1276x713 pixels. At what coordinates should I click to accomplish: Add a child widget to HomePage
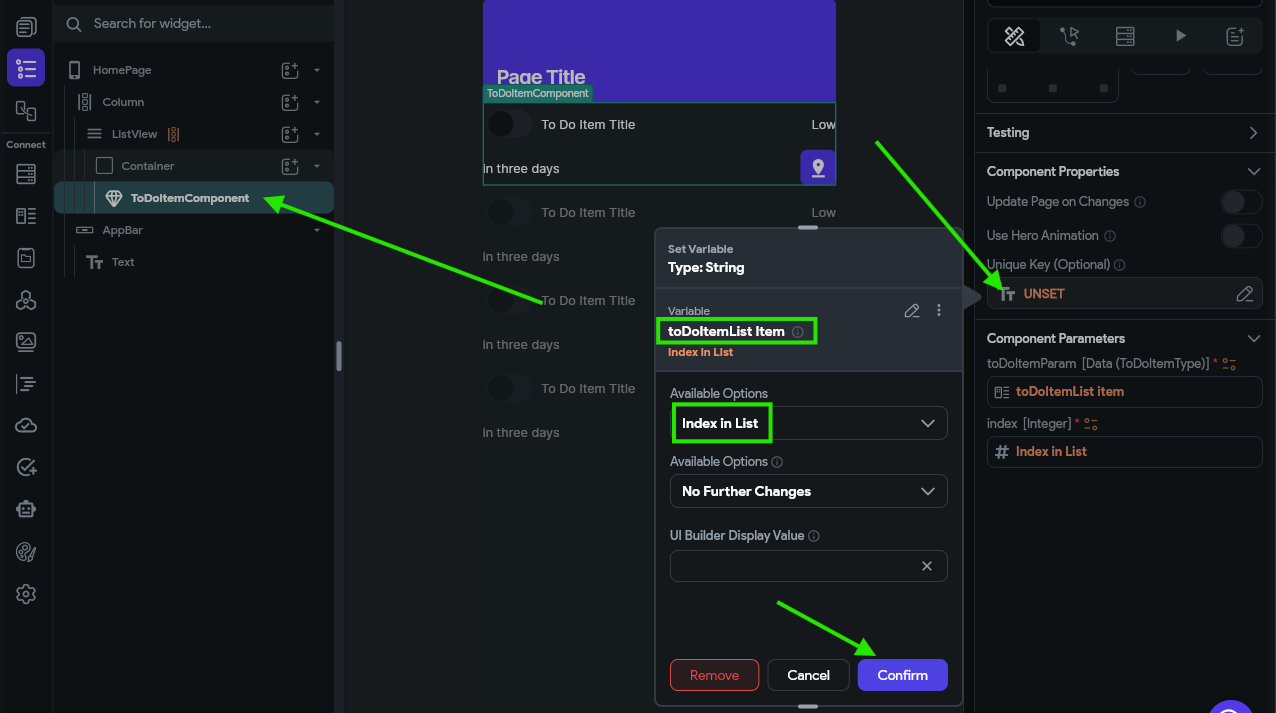point(290,70)
